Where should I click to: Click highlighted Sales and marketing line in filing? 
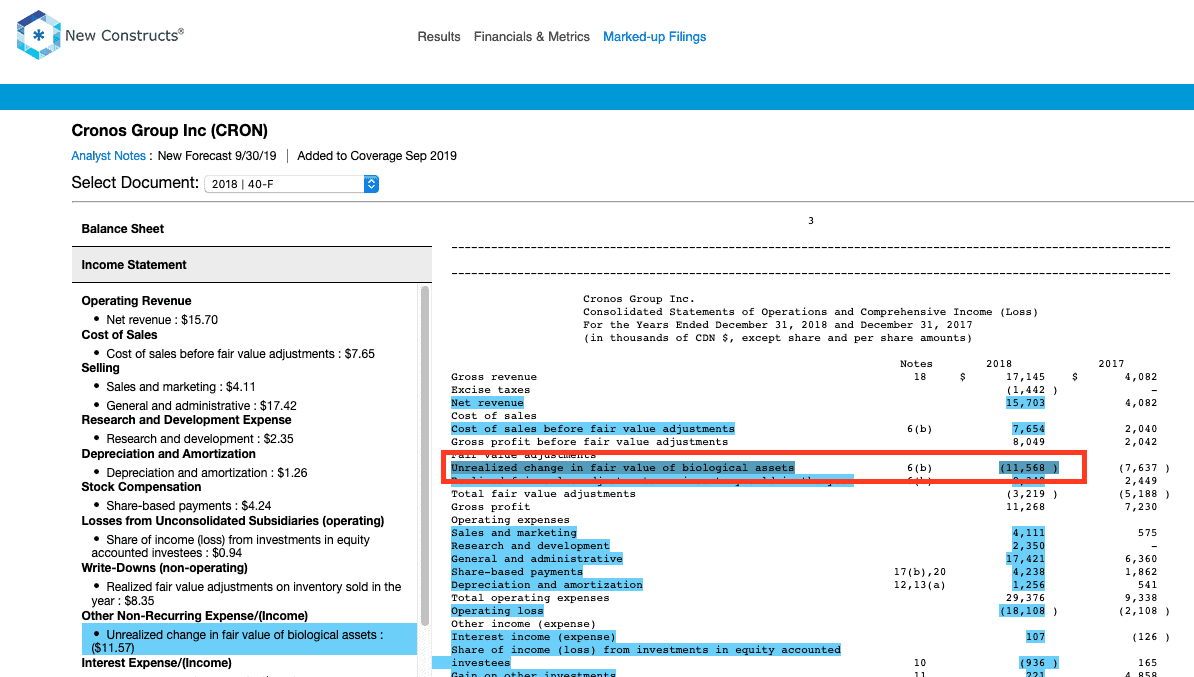click(x=513, y=533)
